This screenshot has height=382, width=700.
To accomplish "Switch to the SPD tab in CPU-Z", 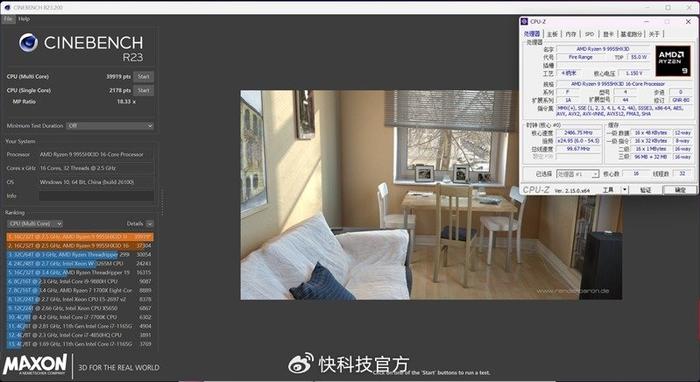I will click(589, 34).
